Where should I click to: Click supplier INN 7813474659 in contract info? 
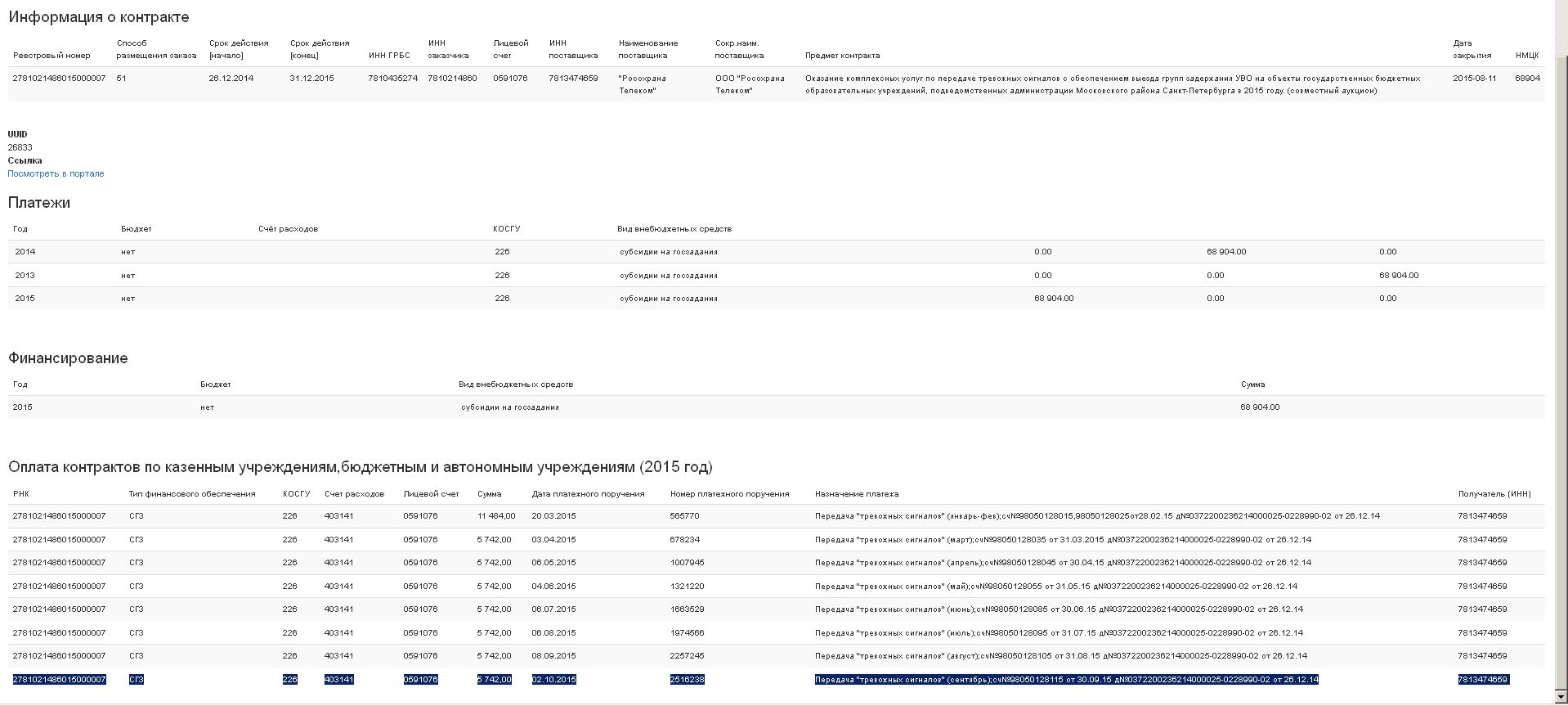[573, 79]
